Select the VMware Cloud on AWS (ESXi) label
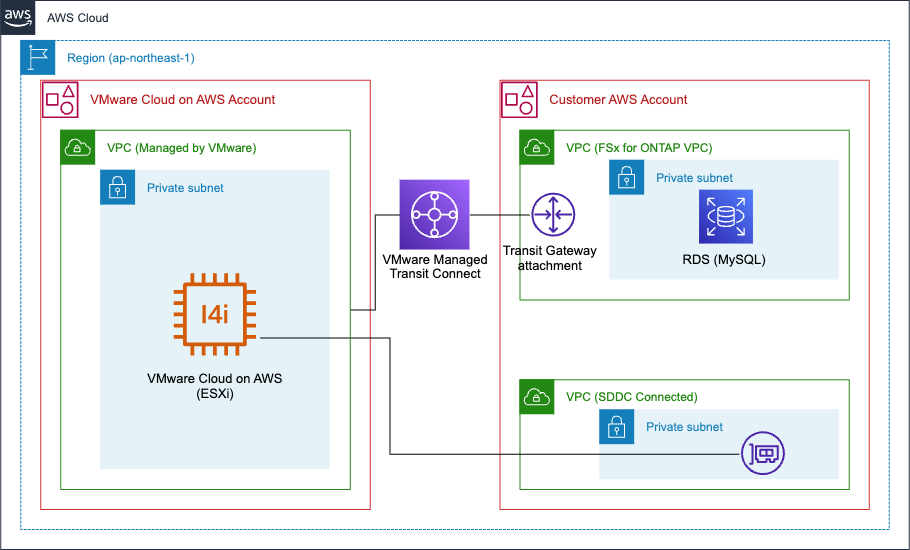Screen dimensions: 910x550 tap(215, 386)
